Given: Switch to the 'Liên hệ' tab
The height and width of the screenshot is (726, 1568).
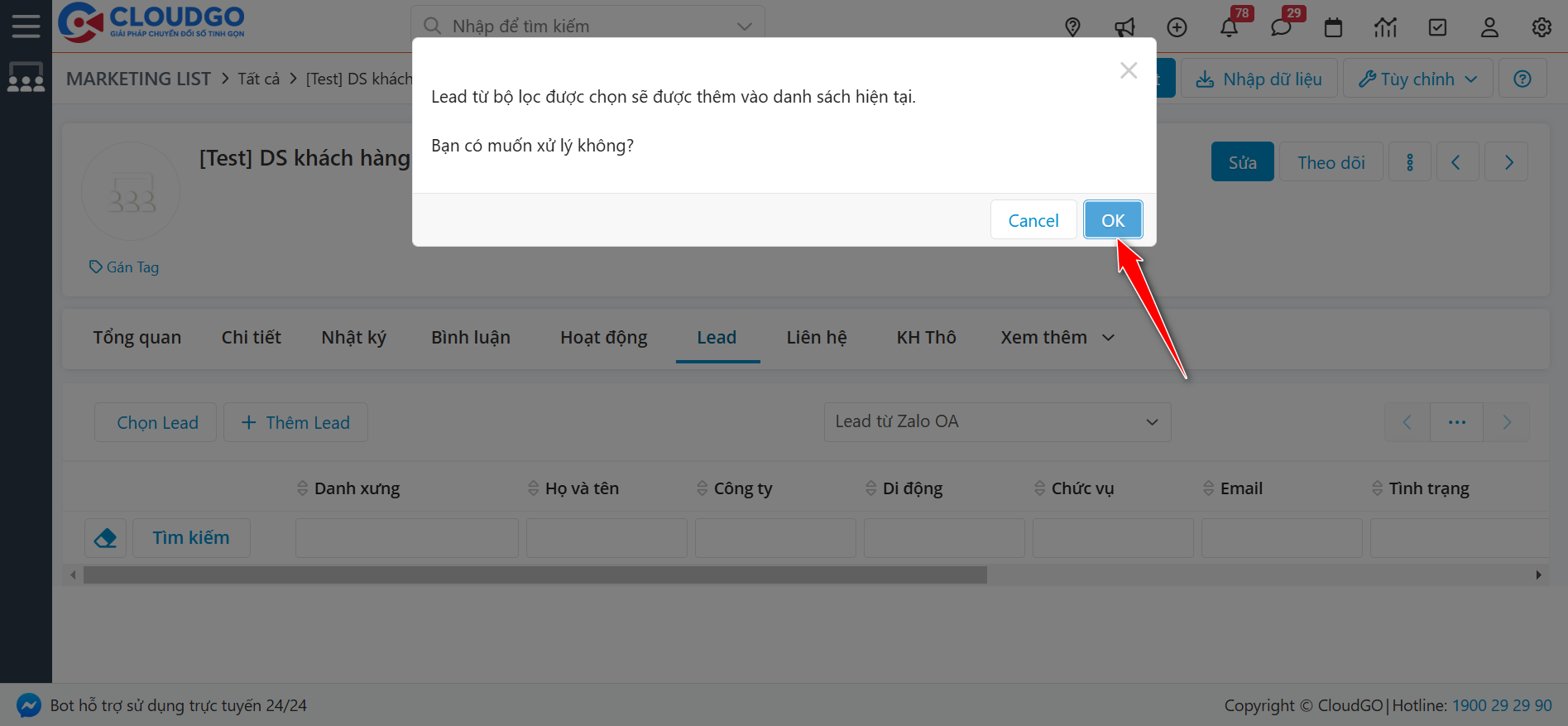Looking at the screenshot, I should (x=816, y=338).
